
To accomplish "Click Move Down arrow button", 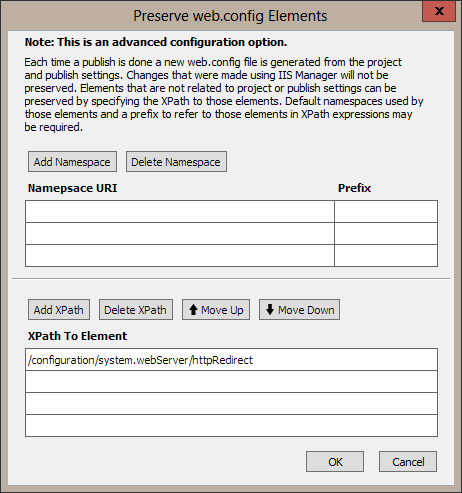I will pyautogui.click(x=299, y=310).
